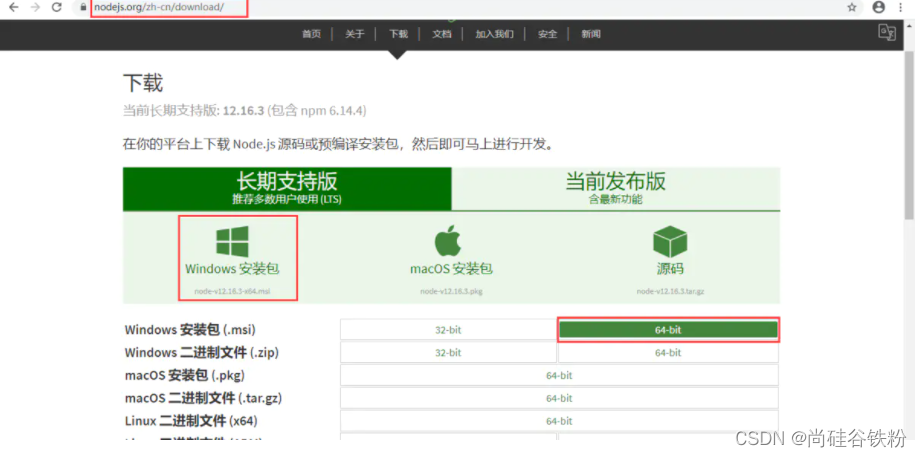Open 新闻 in the navigation bar
The height and width of the screenshot is (457, 922).
(x=591, y=34)
